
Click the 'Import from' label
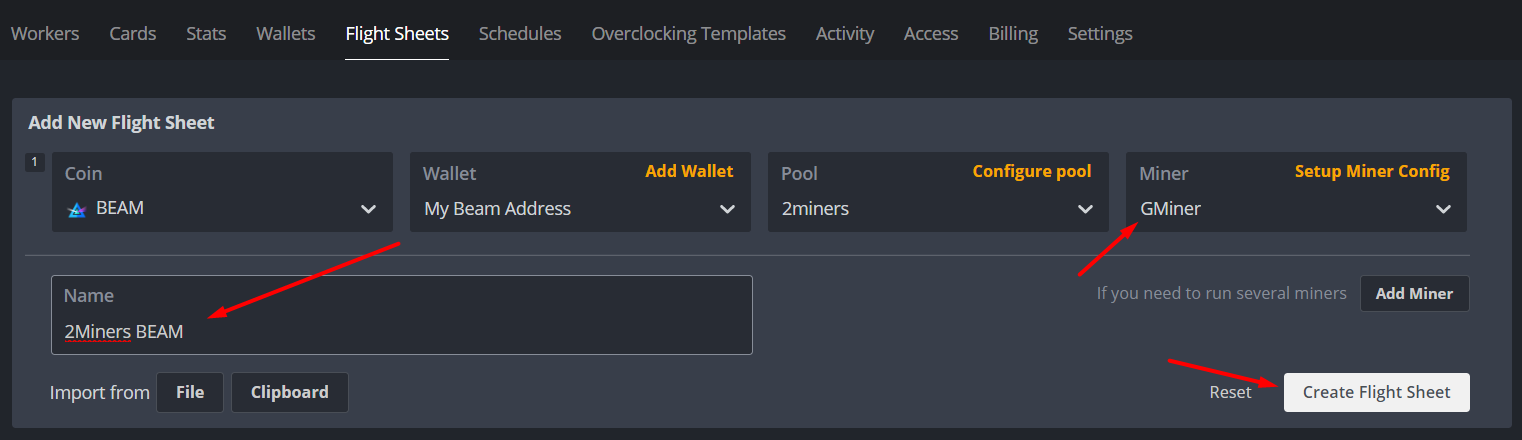[x=100, y=392]
